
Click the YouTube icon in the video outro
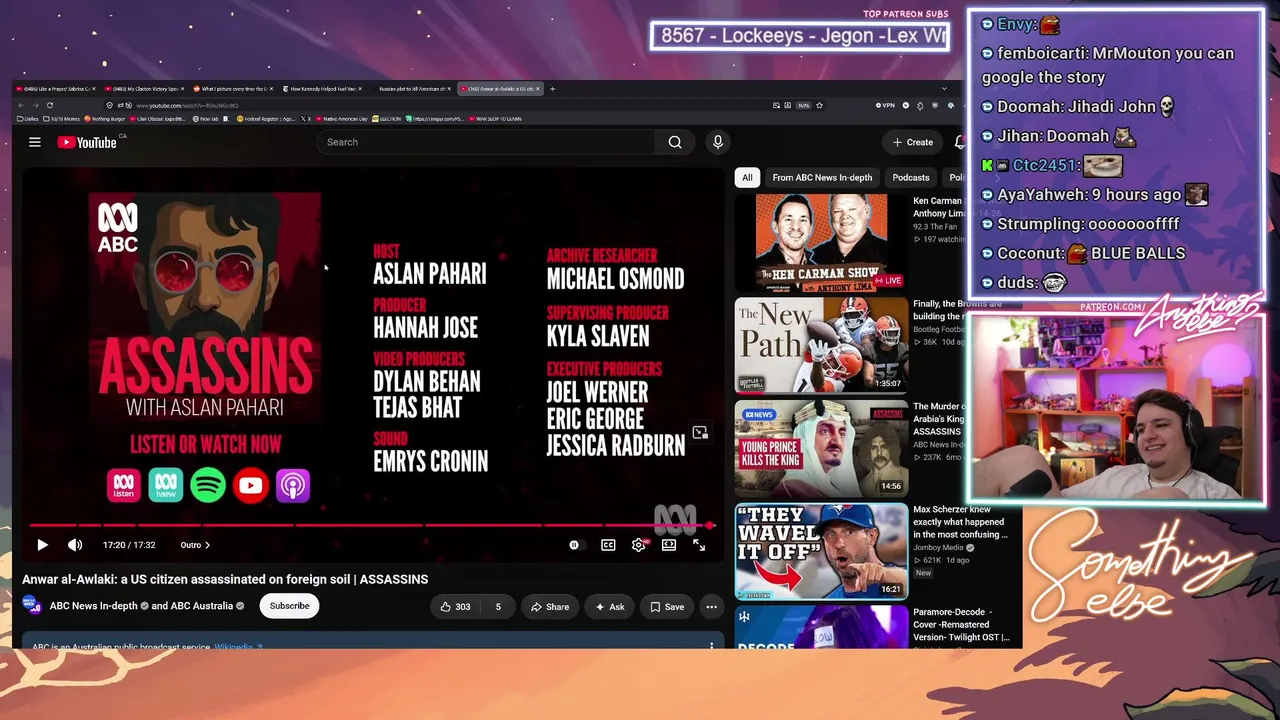pyautogui.click(x=251, y=486)
